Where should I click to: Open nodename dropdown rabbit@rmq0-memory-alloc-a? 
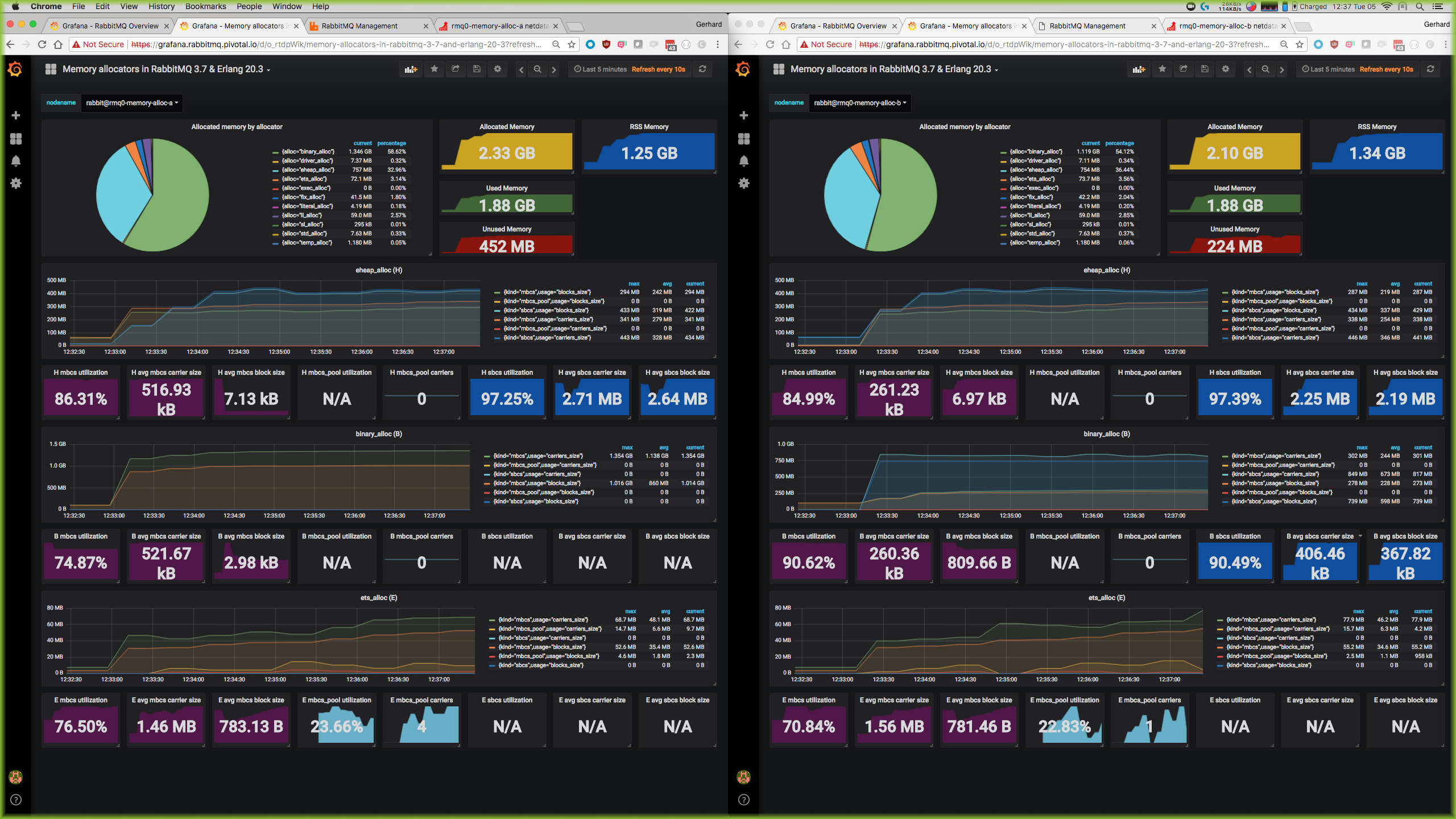pyautogui.click(x=132, y=103)
